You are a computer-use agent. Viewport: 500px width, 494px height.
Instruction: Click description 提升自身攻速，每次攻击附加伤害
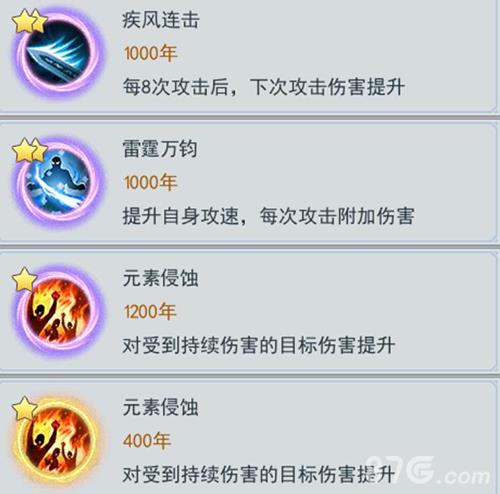coord(269,216)
